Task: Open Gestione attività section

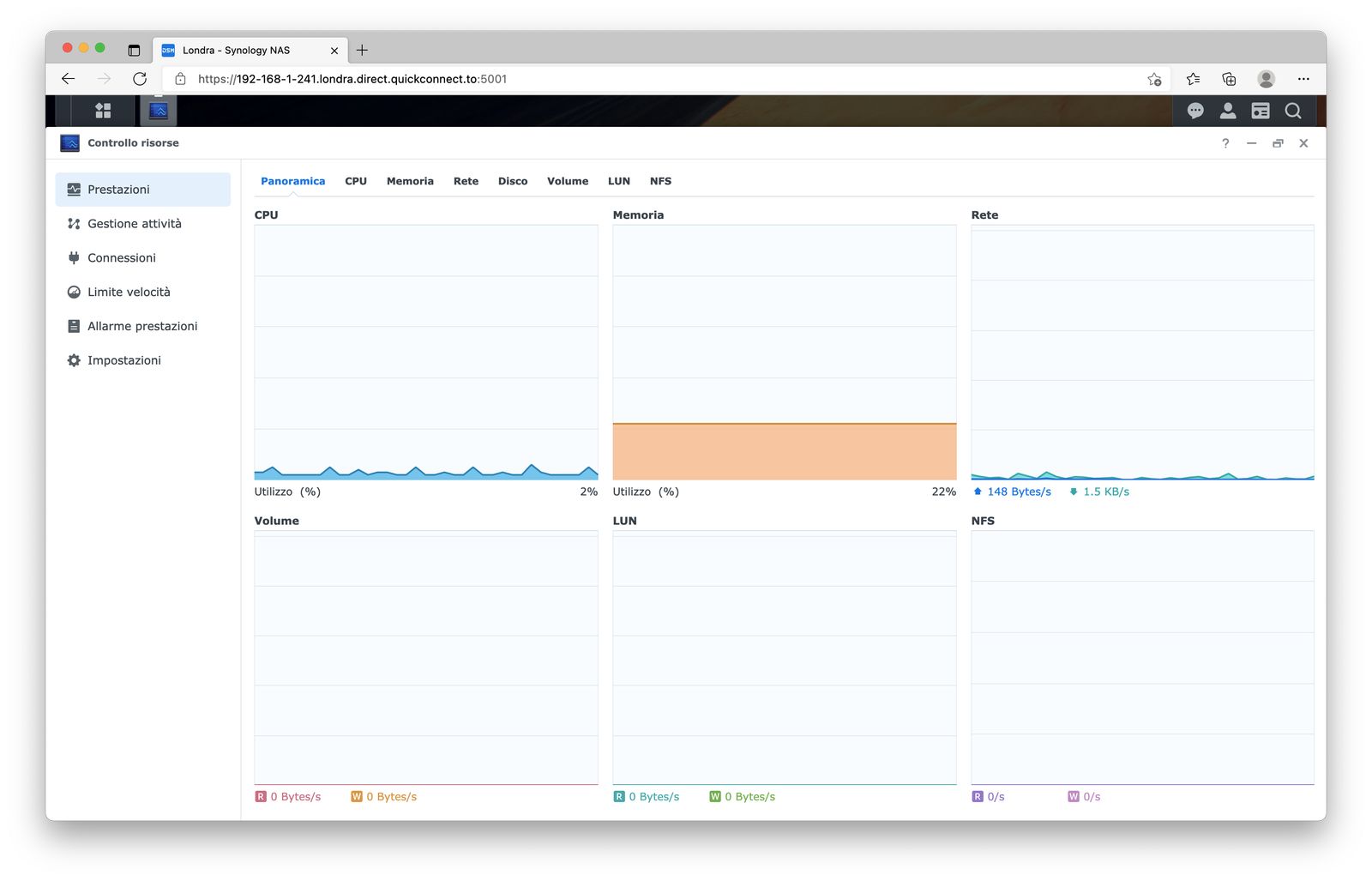Action: [x=143, y=224]
